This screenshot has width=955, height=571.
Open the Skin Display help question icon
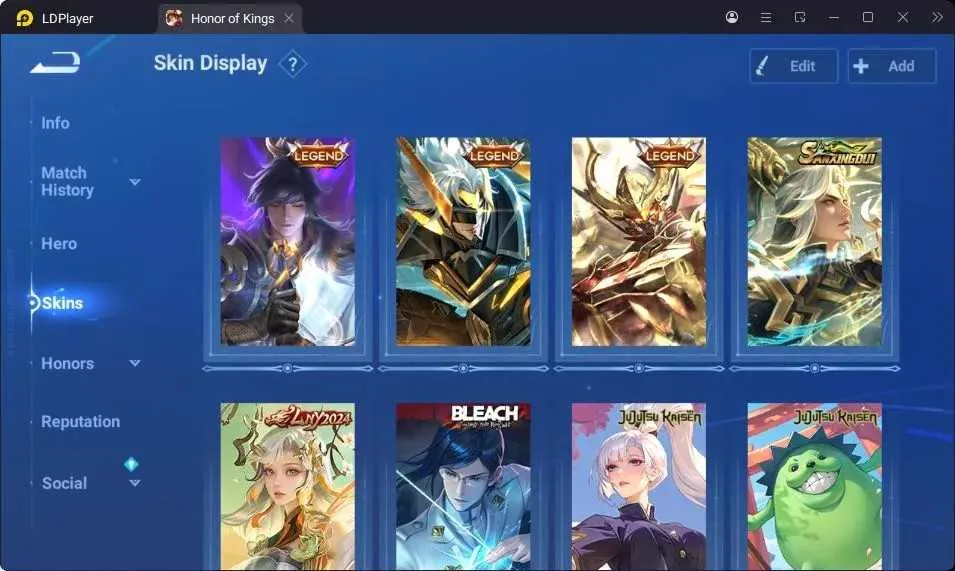292,64
